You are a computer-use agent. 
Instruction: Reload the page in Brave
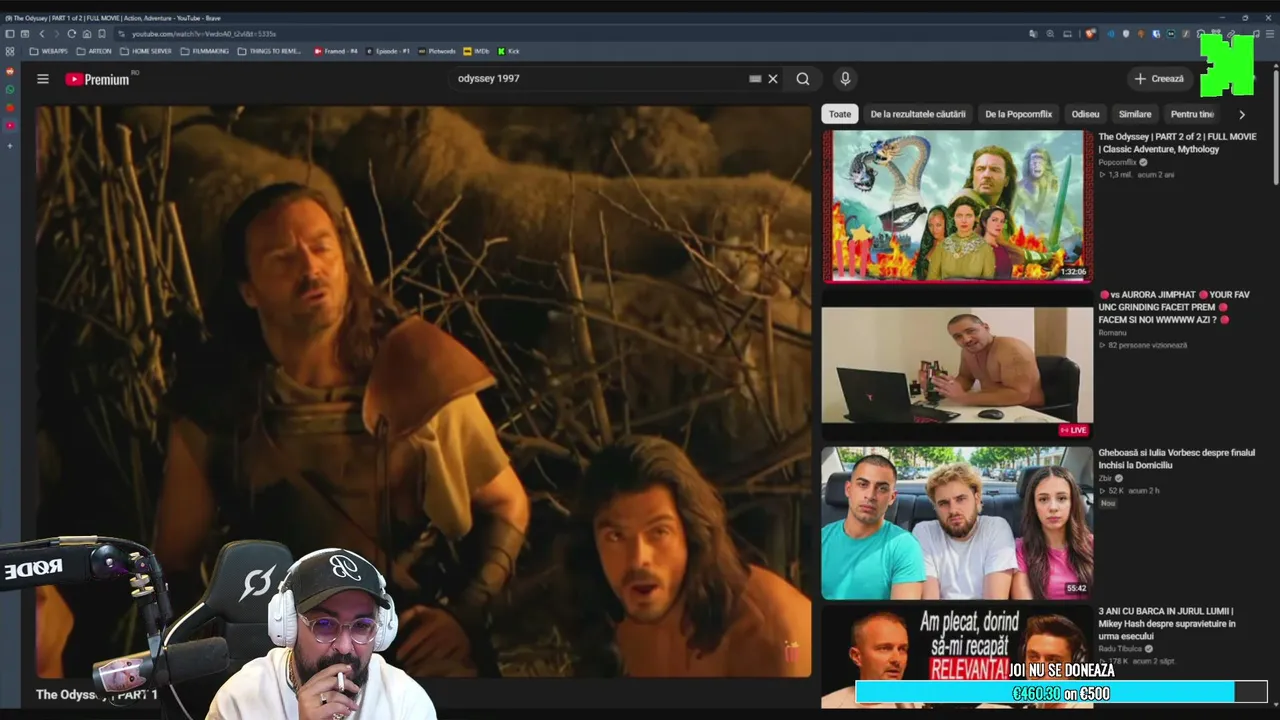[71, 34]
